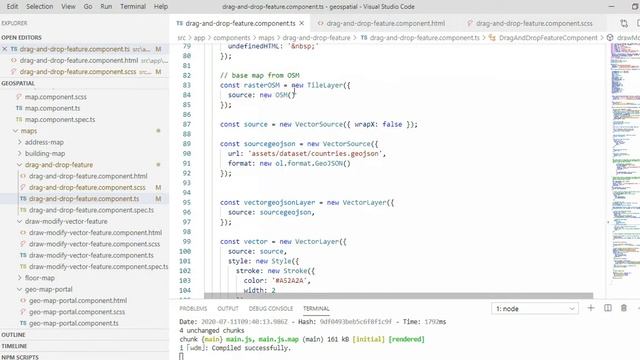
Task: Click on 'rasterOSM' in line 83
Action: click(262, 85)
